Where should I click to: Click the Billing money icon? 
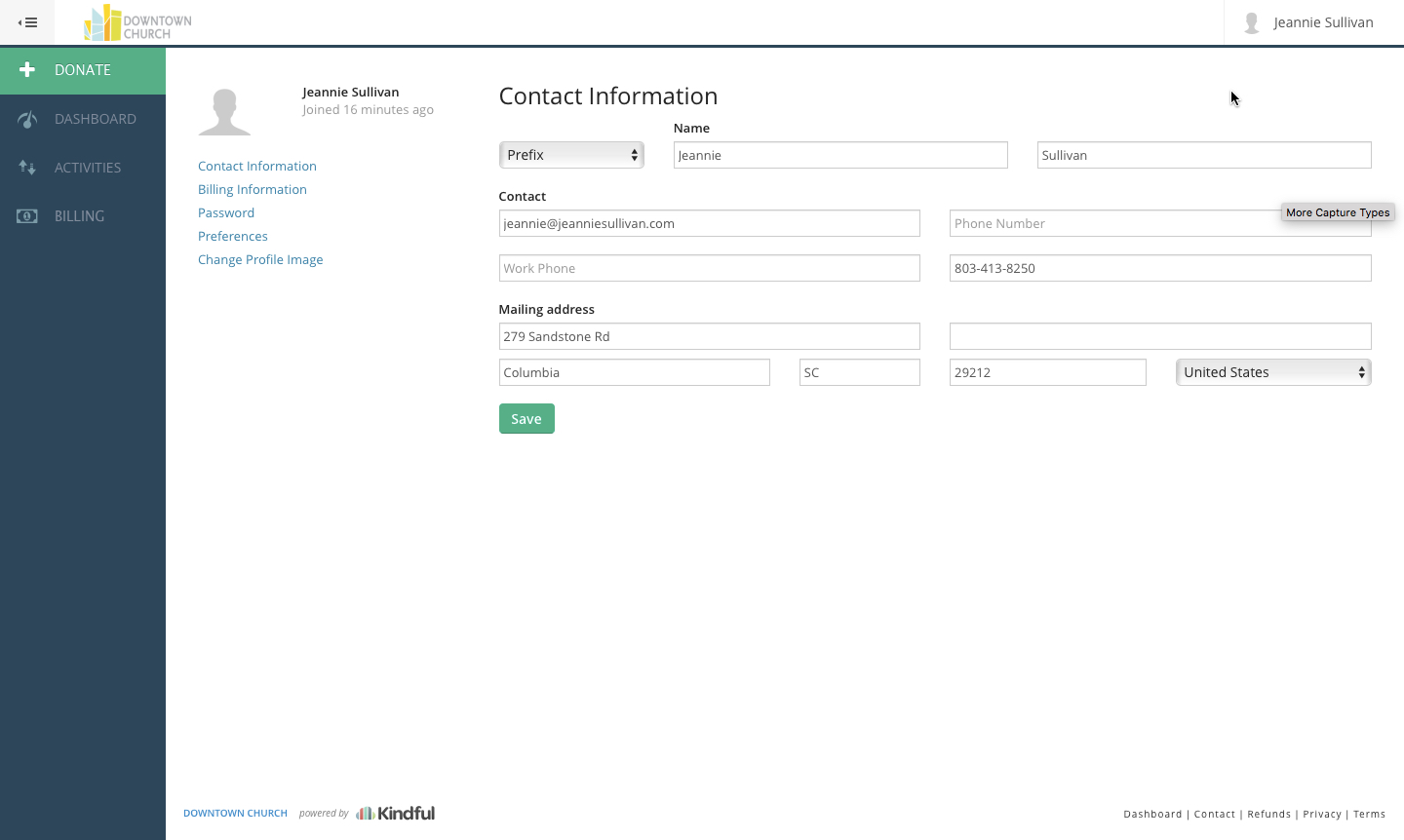click(27, 216)
